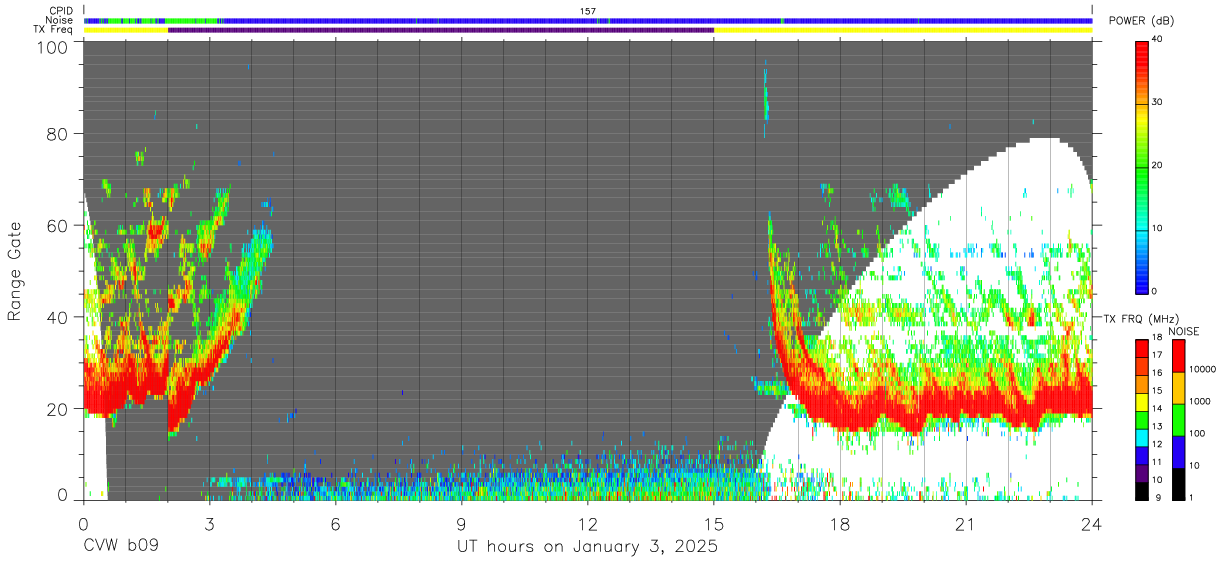Click the purple TX Freq bar segment
Screen dimensions: 1228x567
[441, 30]
